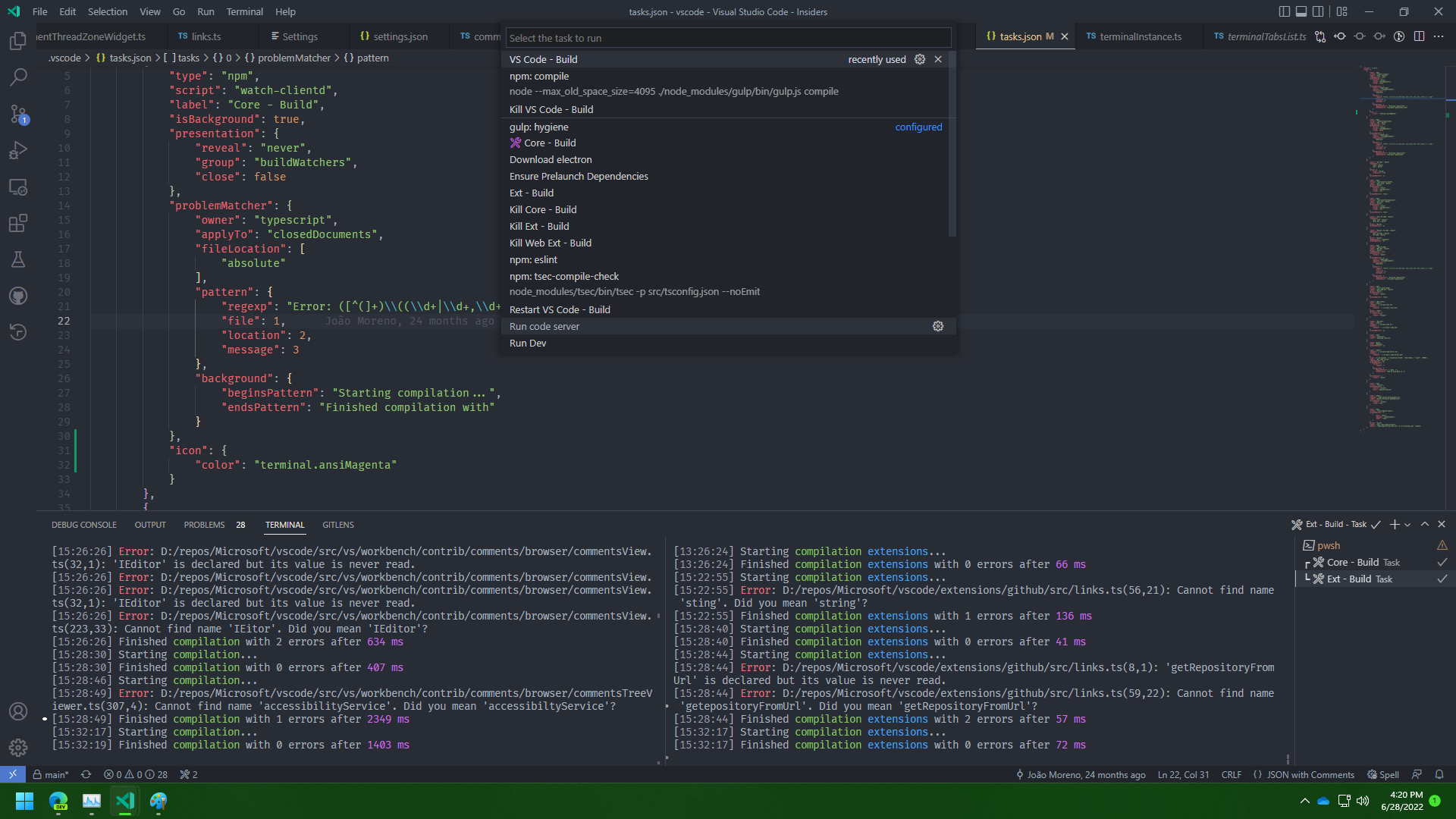Open the Selection menu

108,11
